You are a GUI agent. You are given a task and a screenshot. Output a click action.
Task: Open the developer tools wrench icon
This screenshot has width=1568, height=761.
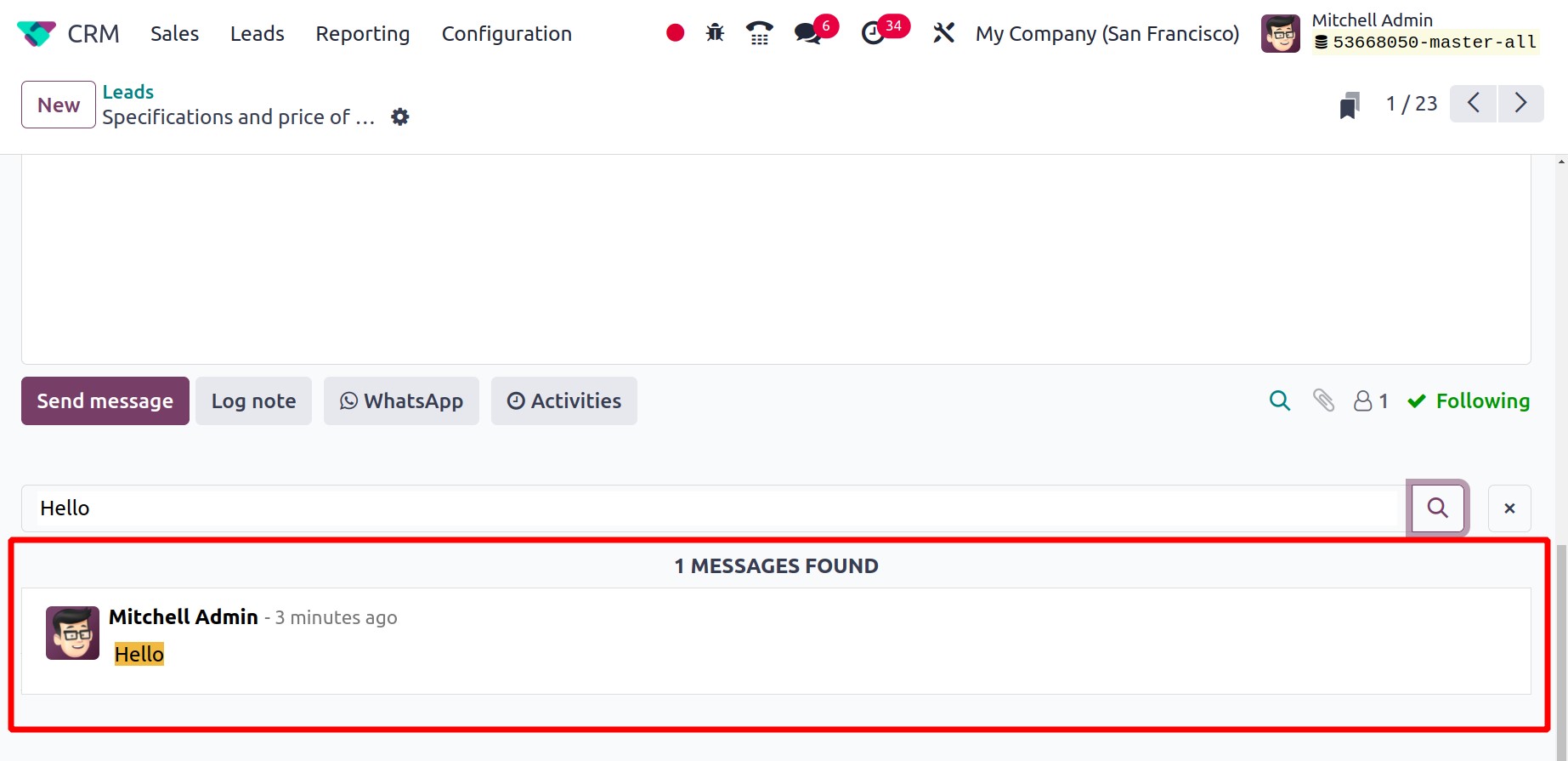[944, 33]
